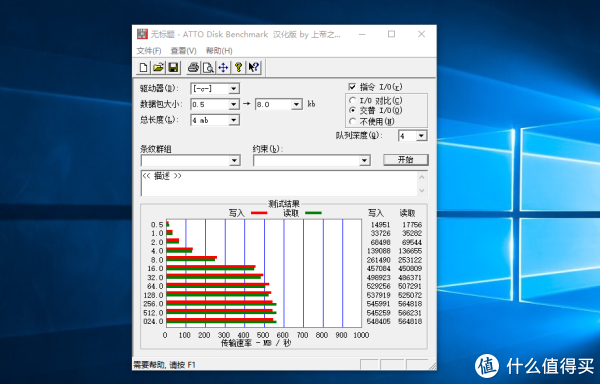Open the 文件(F) menu
Screen dimensions: 600x384
point(149,51)
